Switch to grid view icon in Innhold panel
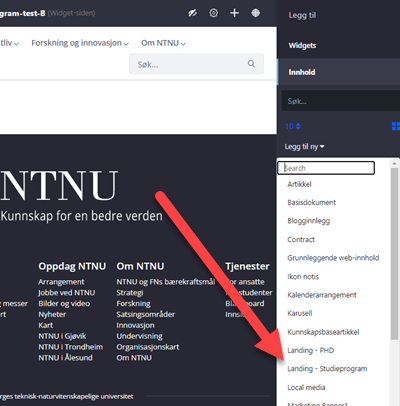 pyautogui.click(x=396, y=126)
